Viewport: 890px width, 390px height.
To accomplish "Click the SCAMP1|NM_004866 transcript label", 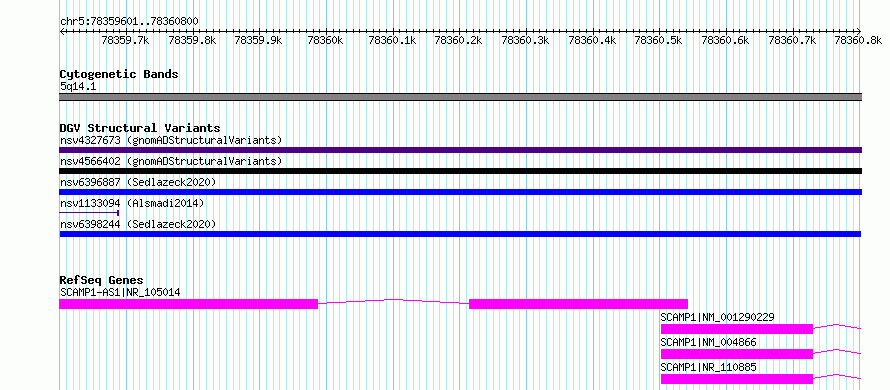I will coord(708,342).
